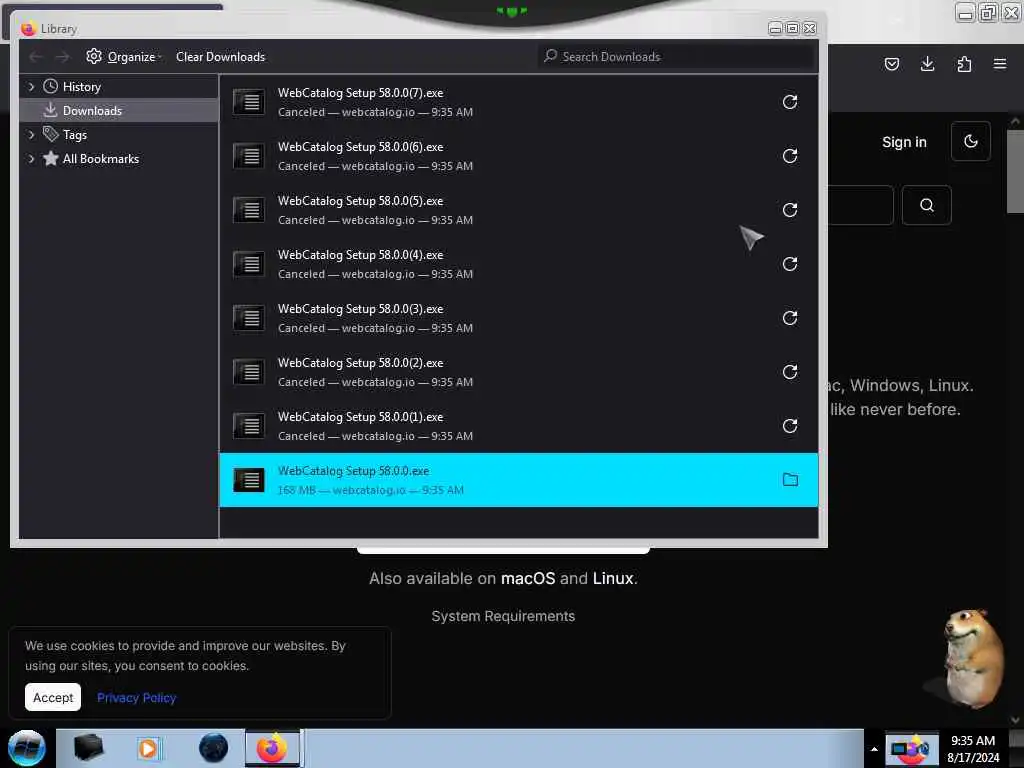The height and width of the screenshot is (768, 1024).
Task: Open the Windows Start orb
Action: pyautogui.click(x=27, y=748)
